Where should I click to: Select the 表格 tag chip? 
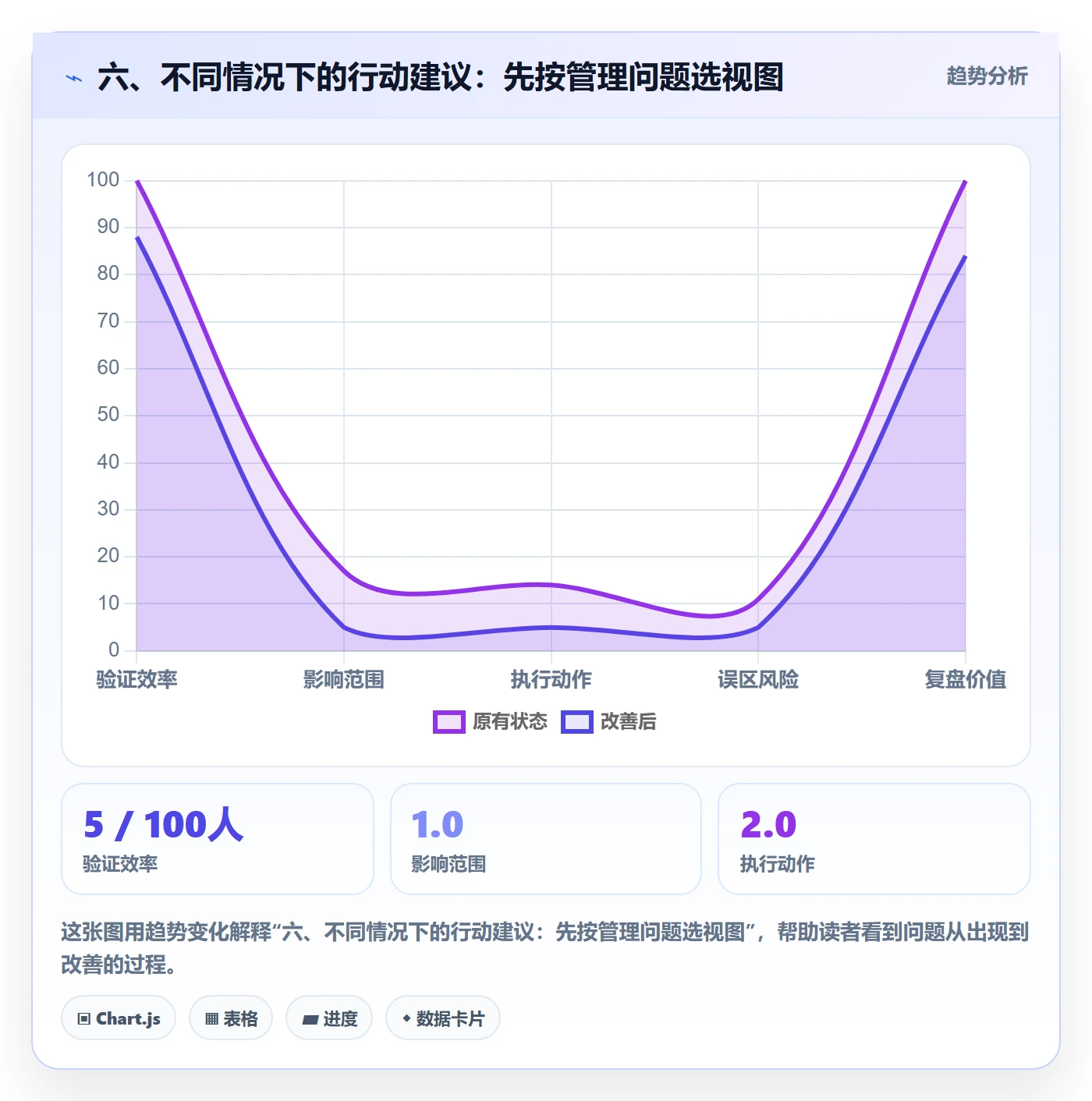pos(231,1018)
